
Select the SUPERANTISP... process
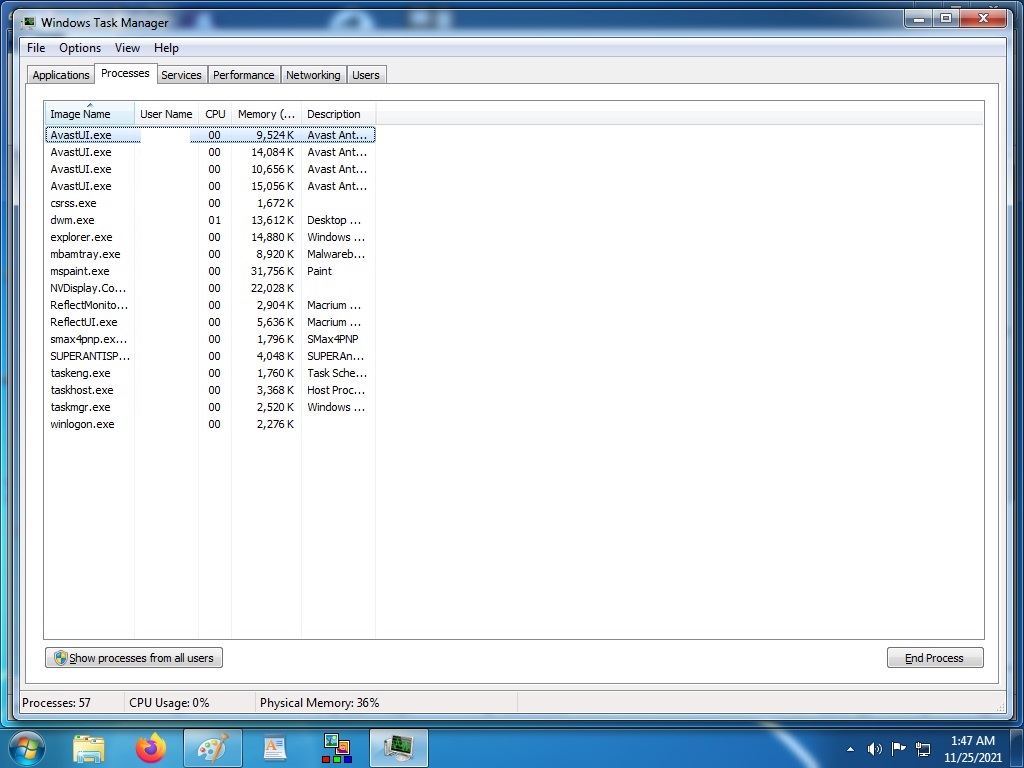point(210,356)
